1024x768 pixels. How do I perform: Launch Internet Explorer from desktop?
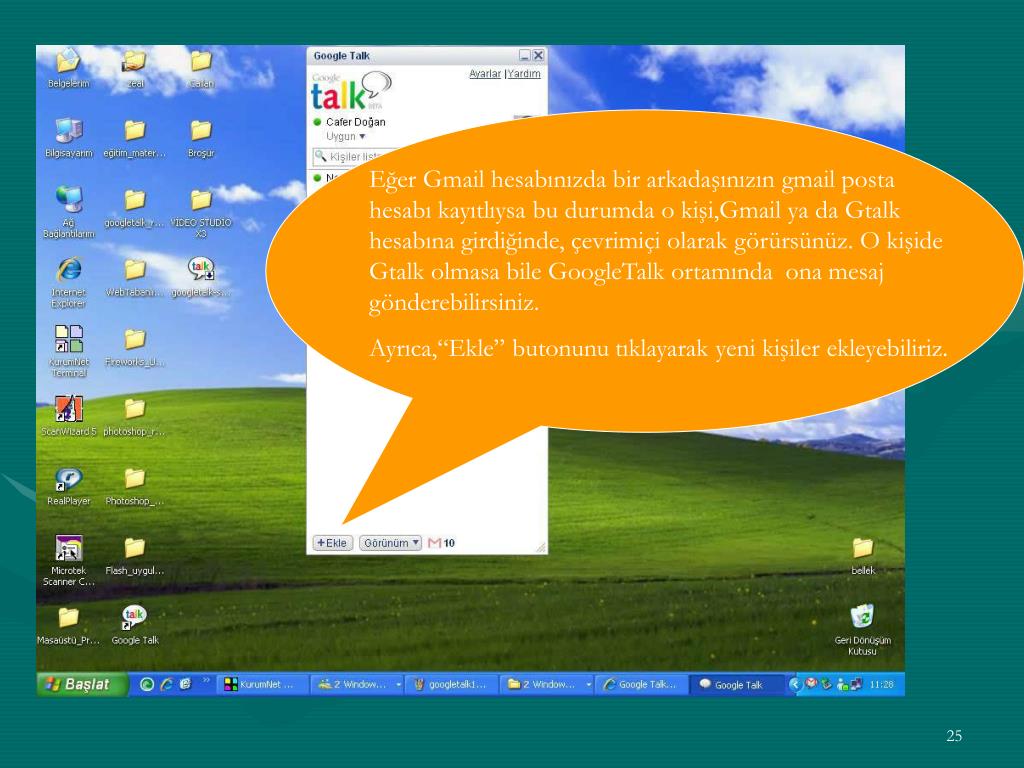click(x=69, y=281)
